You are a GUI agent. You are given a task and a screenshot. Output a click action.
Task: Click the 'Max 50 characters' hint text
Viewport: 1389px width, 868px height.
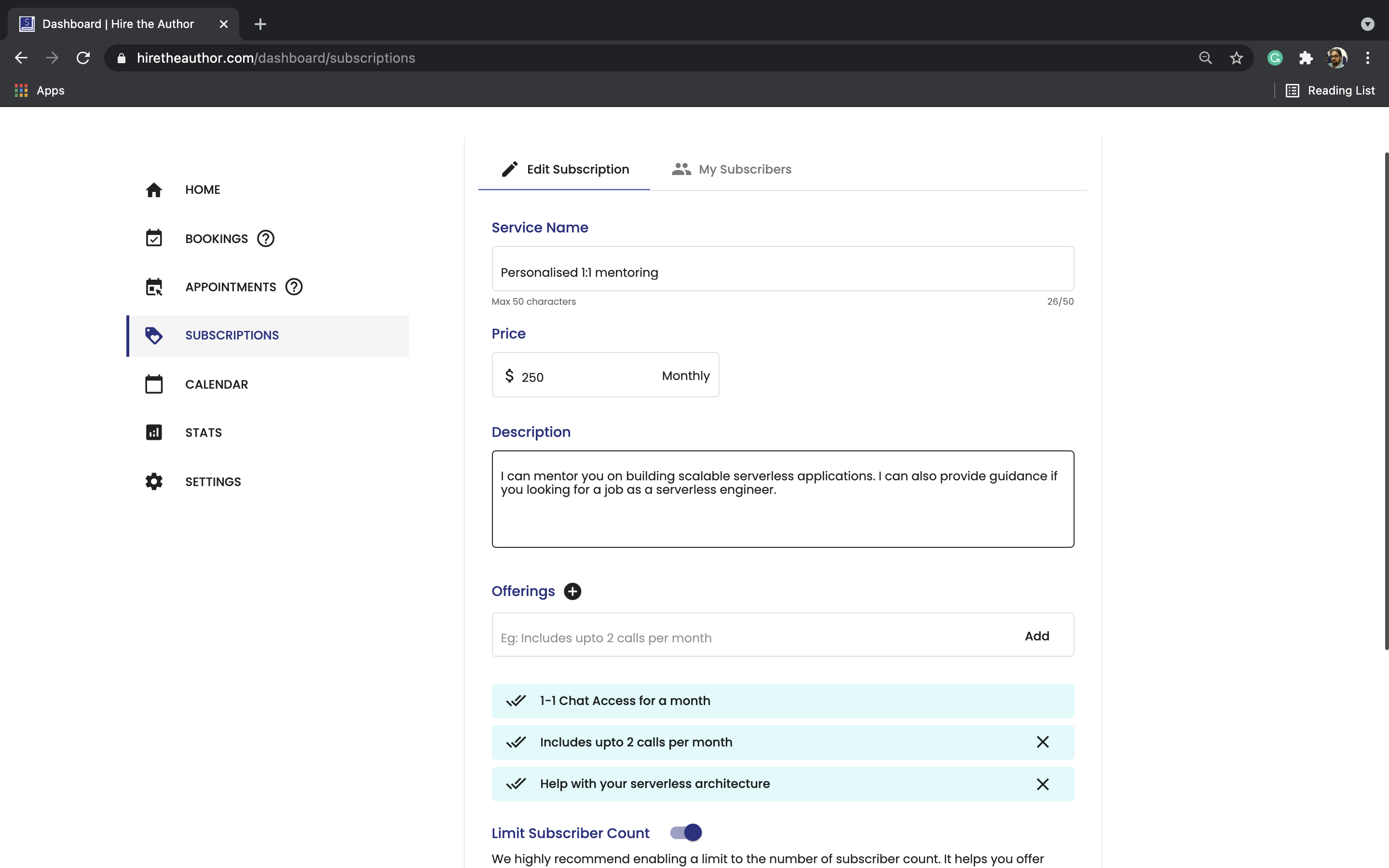click(533, 301)
